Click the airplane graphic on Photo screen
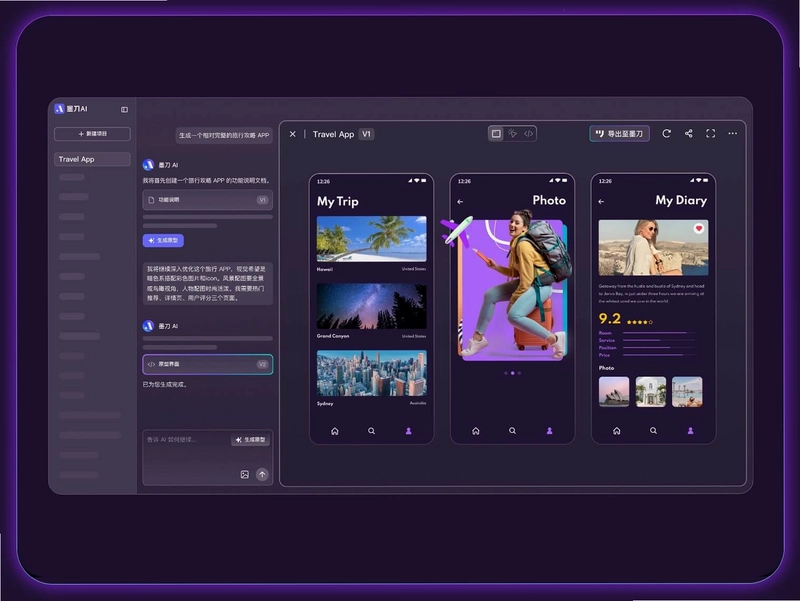This screenshot has width=800, height=601. pyautogui.click(x=457, y=231)
